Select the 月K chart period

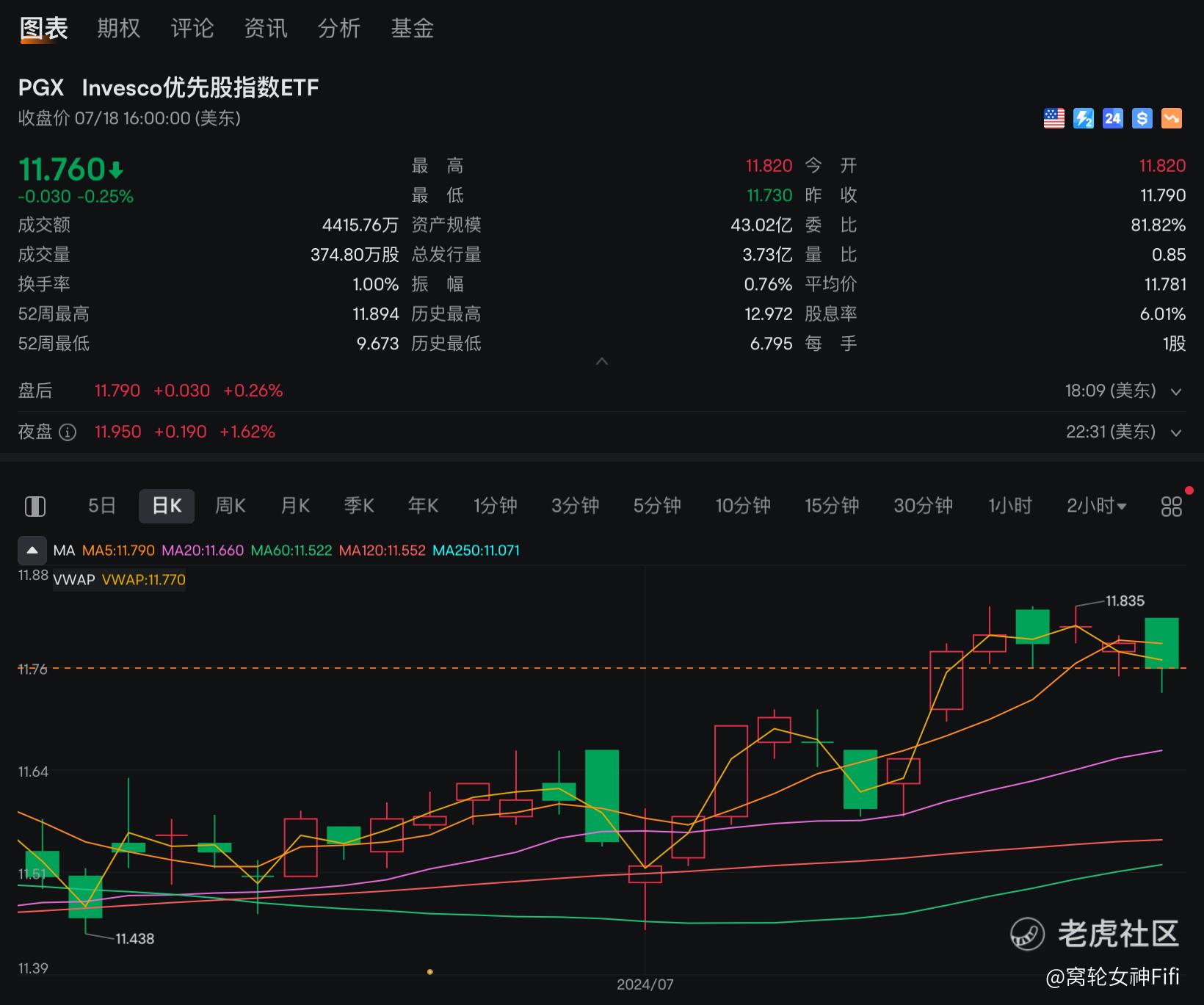point(295,506)
